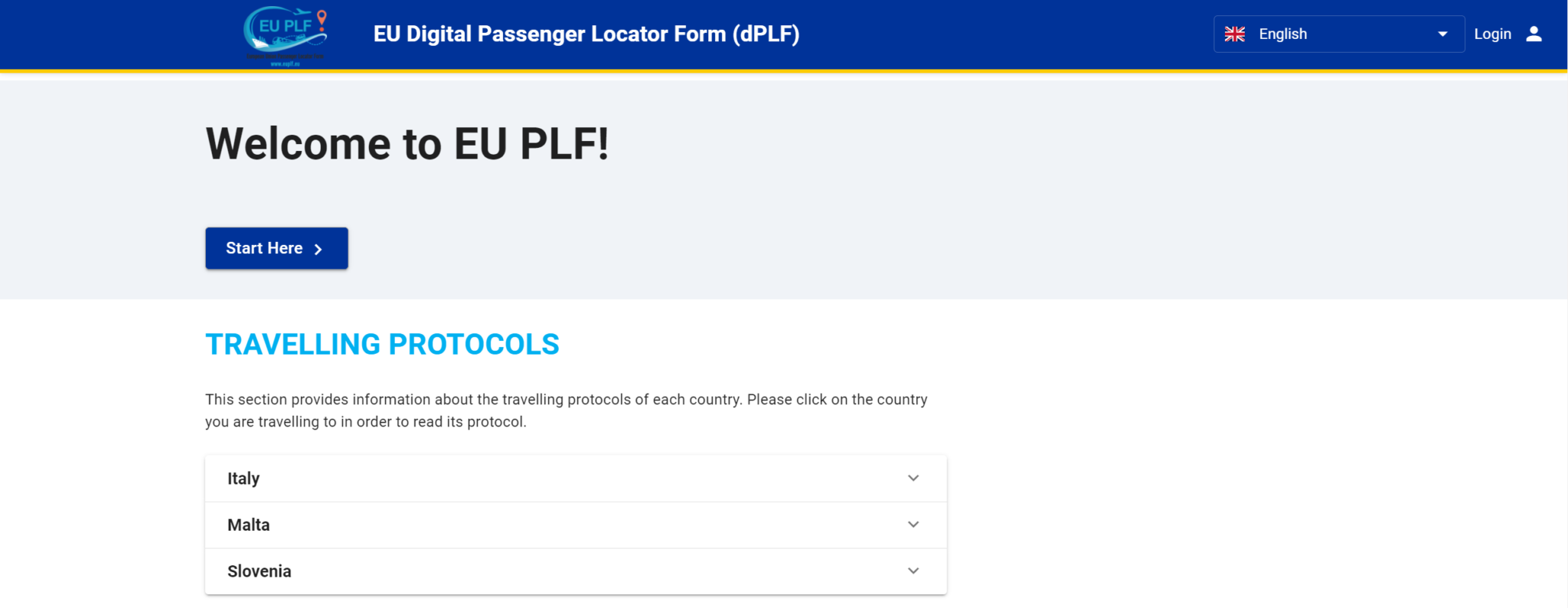Click the orange location pin in logo
Viewport: 1568px width, 608px height.
click(322, 18)
